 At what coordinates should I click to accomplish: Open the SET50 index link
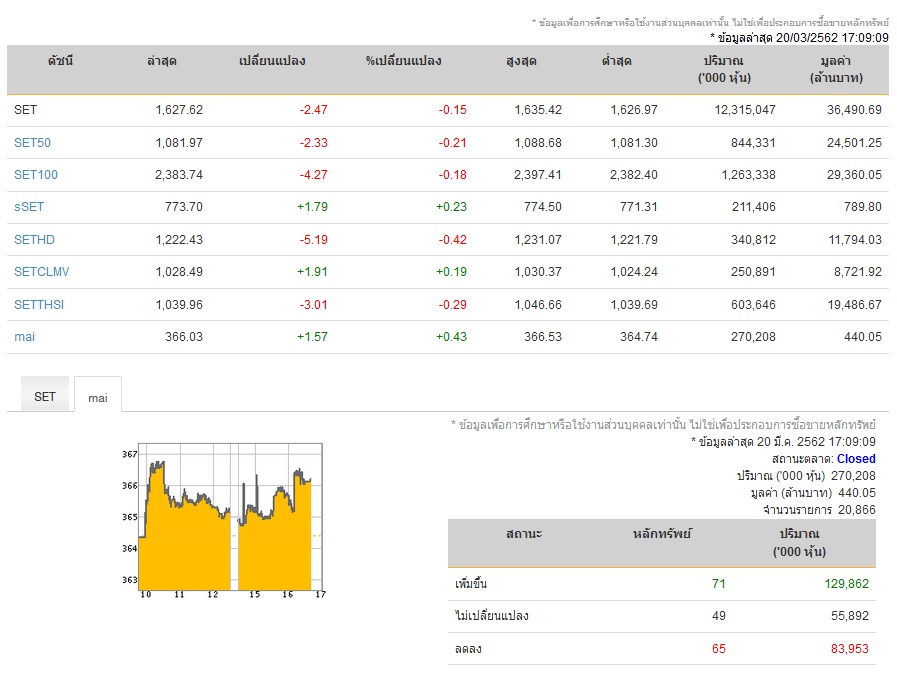pos(33,142)
